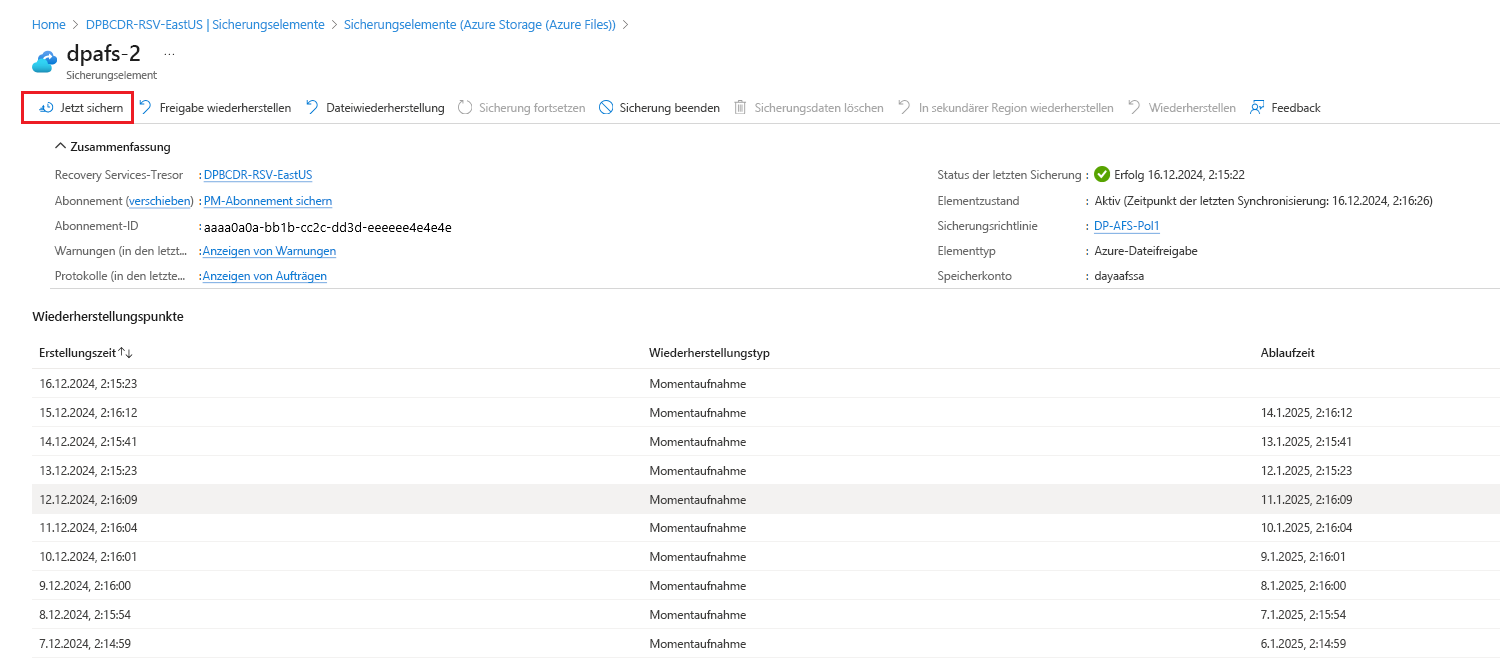Screen dimensions: 1505x672
Task: Click the Abonnement-ID value aaaa0a0a-bb1b-cc2c-dd3d-eeeeee4e4e4e
Action: click(x=328, y=227)
